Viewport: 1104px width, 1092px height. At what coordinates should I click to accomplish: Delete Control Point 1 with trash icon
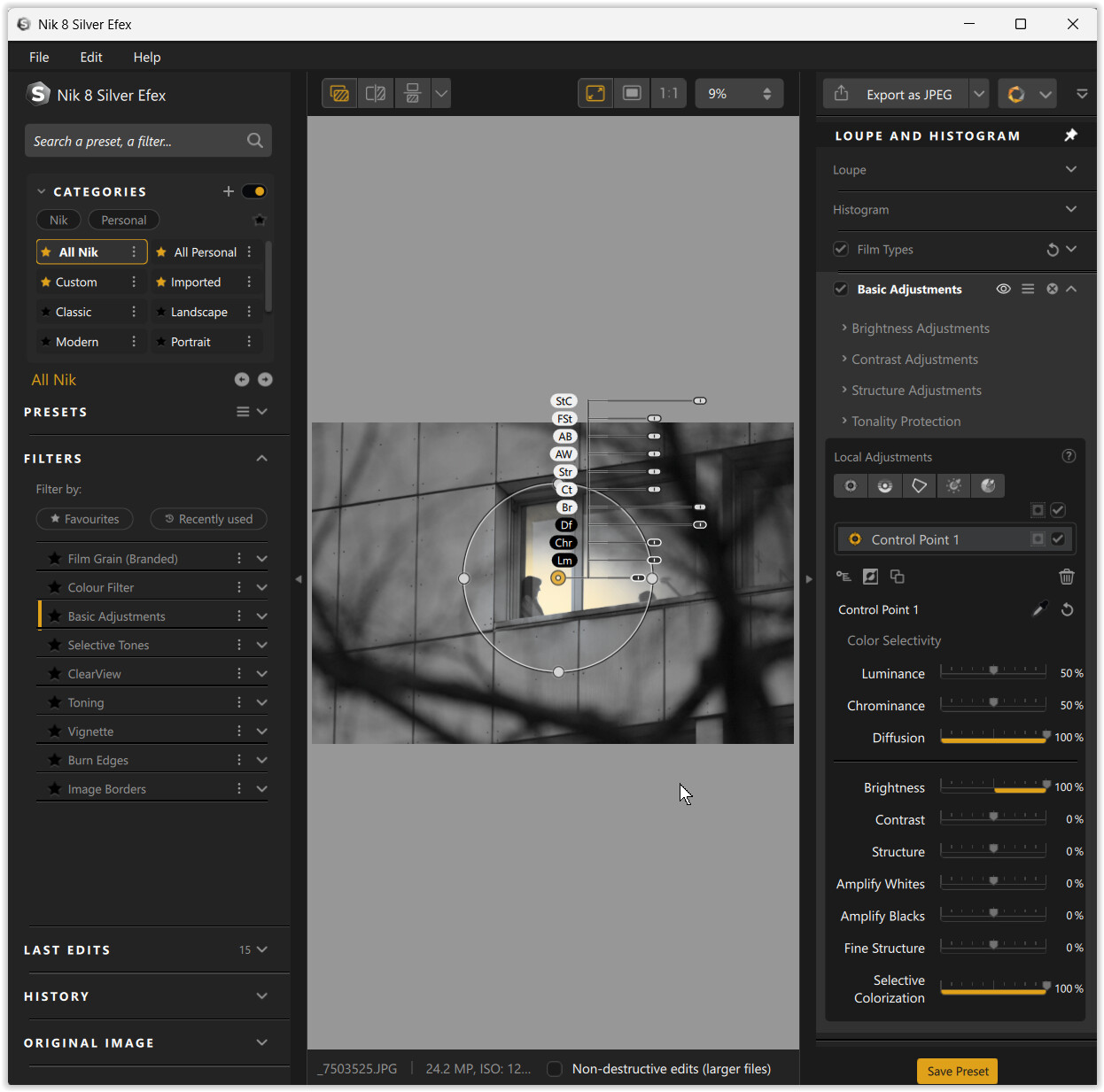coord(1066,577)
